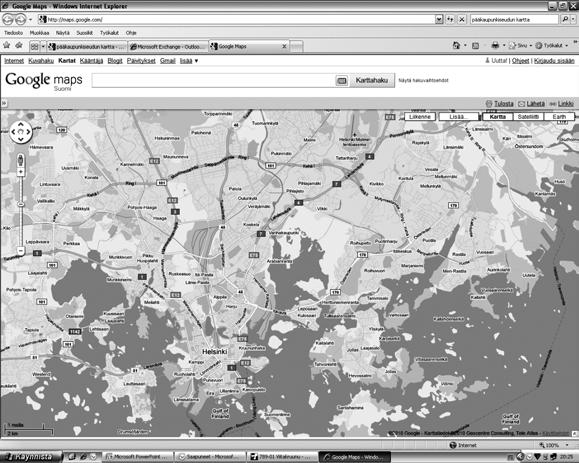Print the page with printer icon
This screenshot has width=579, height=463.
(x=495, y=45)
